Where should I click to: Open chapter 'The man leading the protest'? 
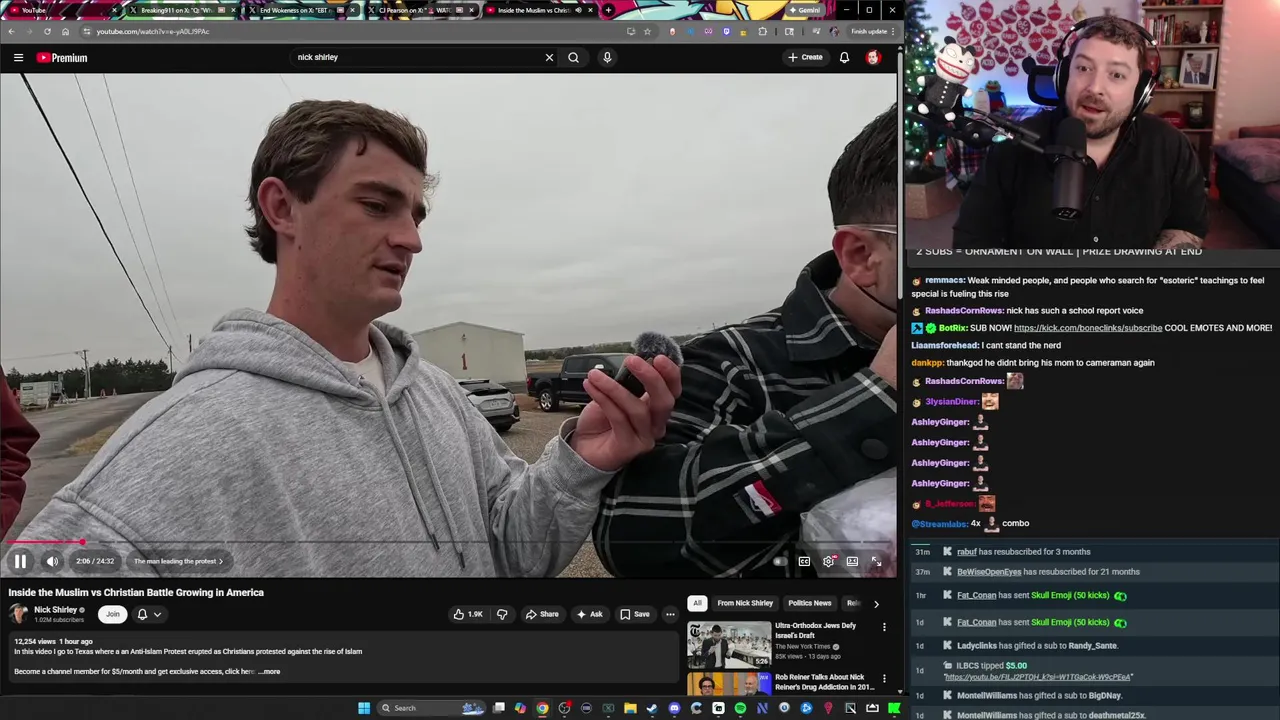click(178, 561)
